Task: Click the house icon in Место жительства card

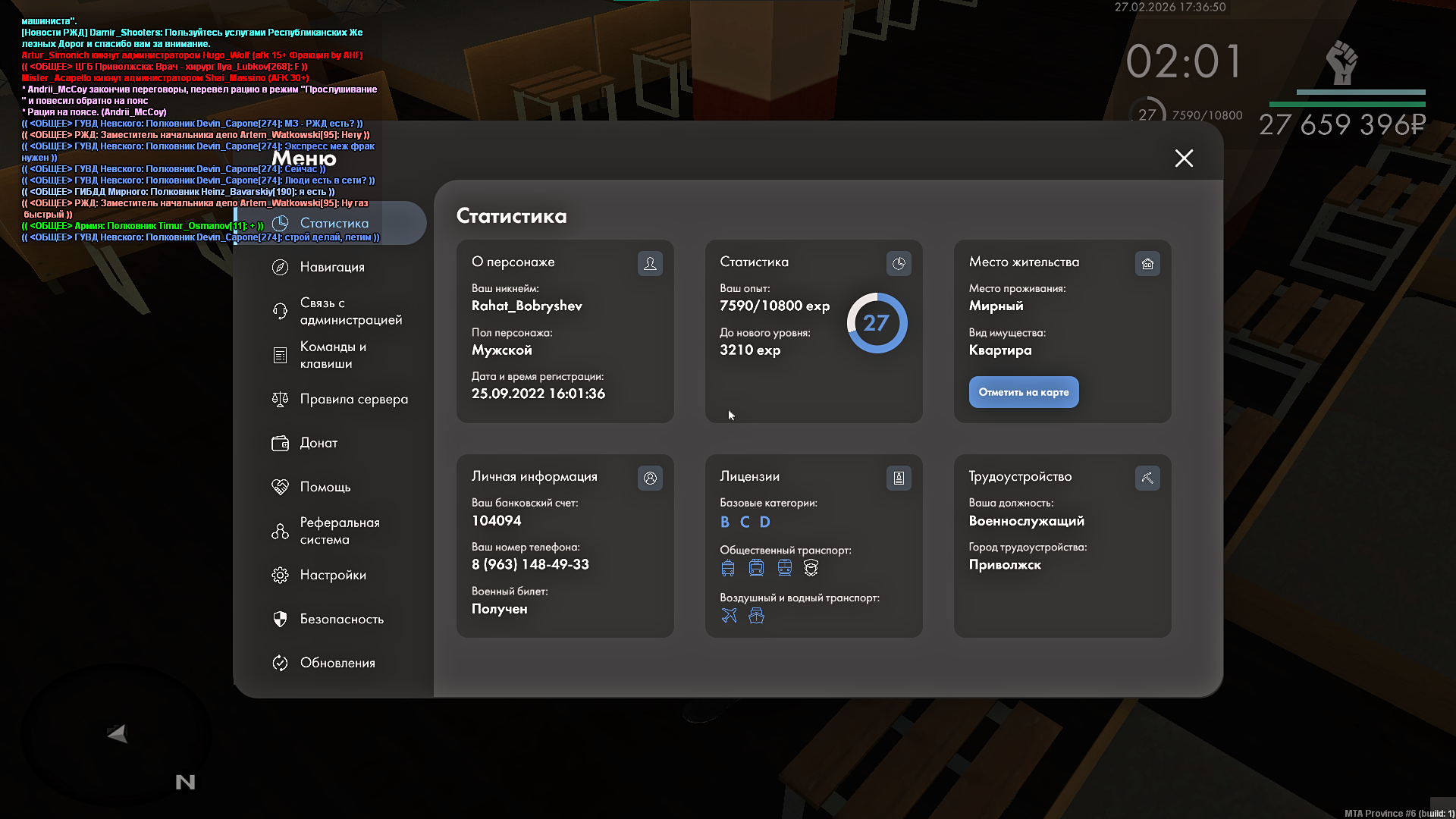Action: coord(1147,263)
